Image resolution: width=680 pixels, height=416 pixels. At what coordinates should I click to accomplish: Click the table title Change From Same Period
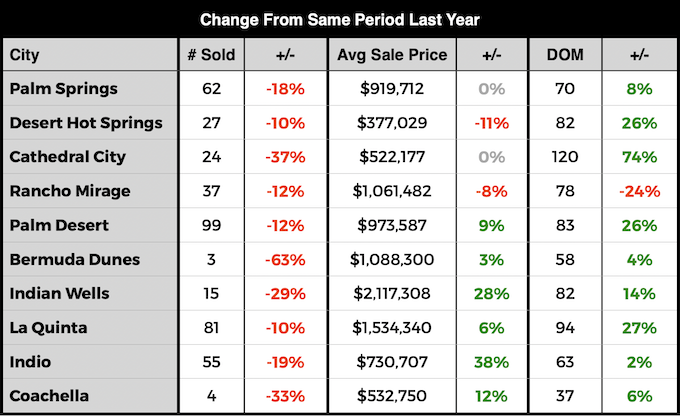tap(340, 19)
